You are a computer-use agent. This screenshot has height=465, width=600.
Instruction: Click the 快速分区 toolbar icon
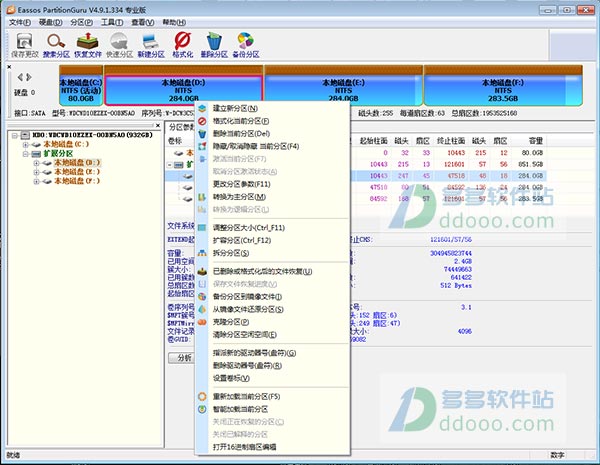119,45
